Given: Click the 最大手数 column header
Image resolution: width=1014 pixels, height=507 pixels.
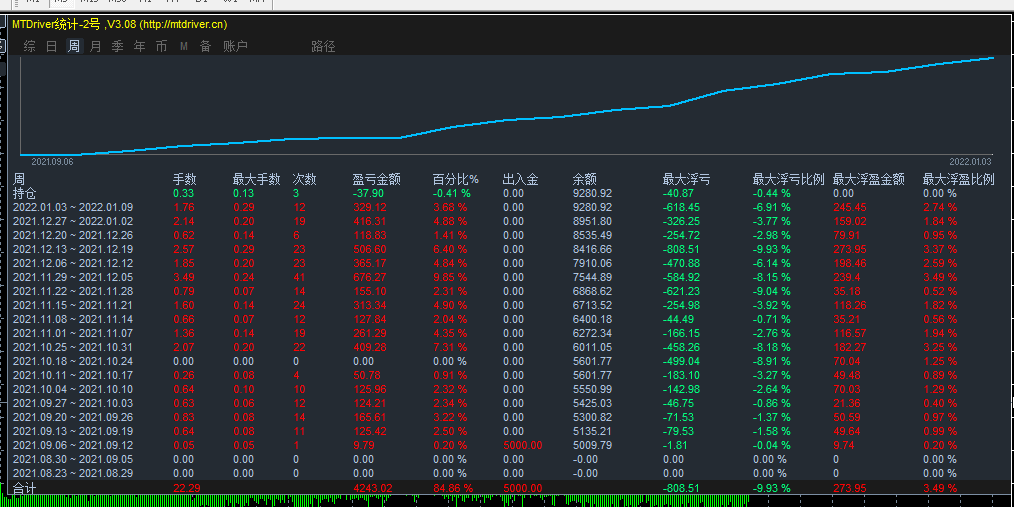Looking at the screenshot, I should pyautogui.click(x=257, y=179).
